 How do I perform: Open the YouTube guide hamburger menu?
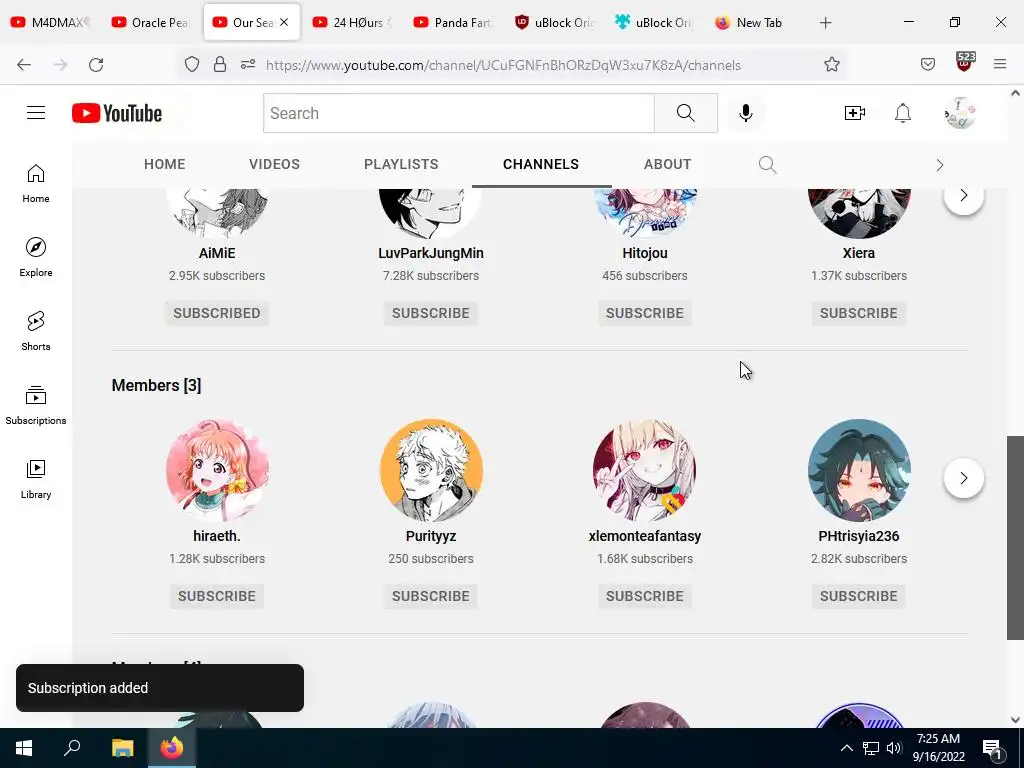point(36,113)
